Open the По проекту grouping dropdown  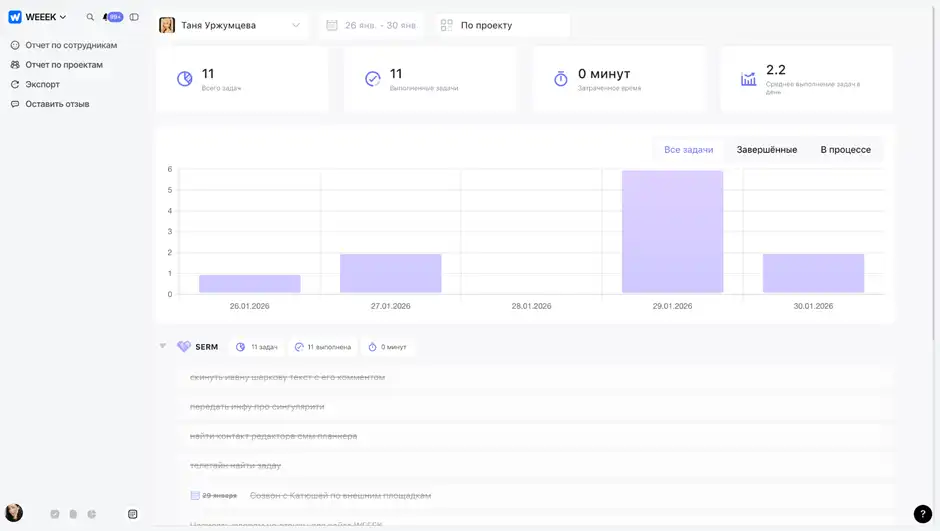[503, 25]
